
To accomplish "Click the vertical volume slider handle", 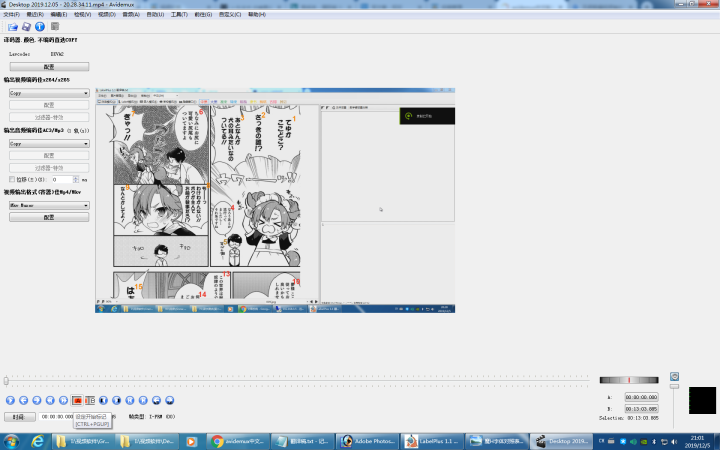I will pyautogui.click(x=674, y=387).
